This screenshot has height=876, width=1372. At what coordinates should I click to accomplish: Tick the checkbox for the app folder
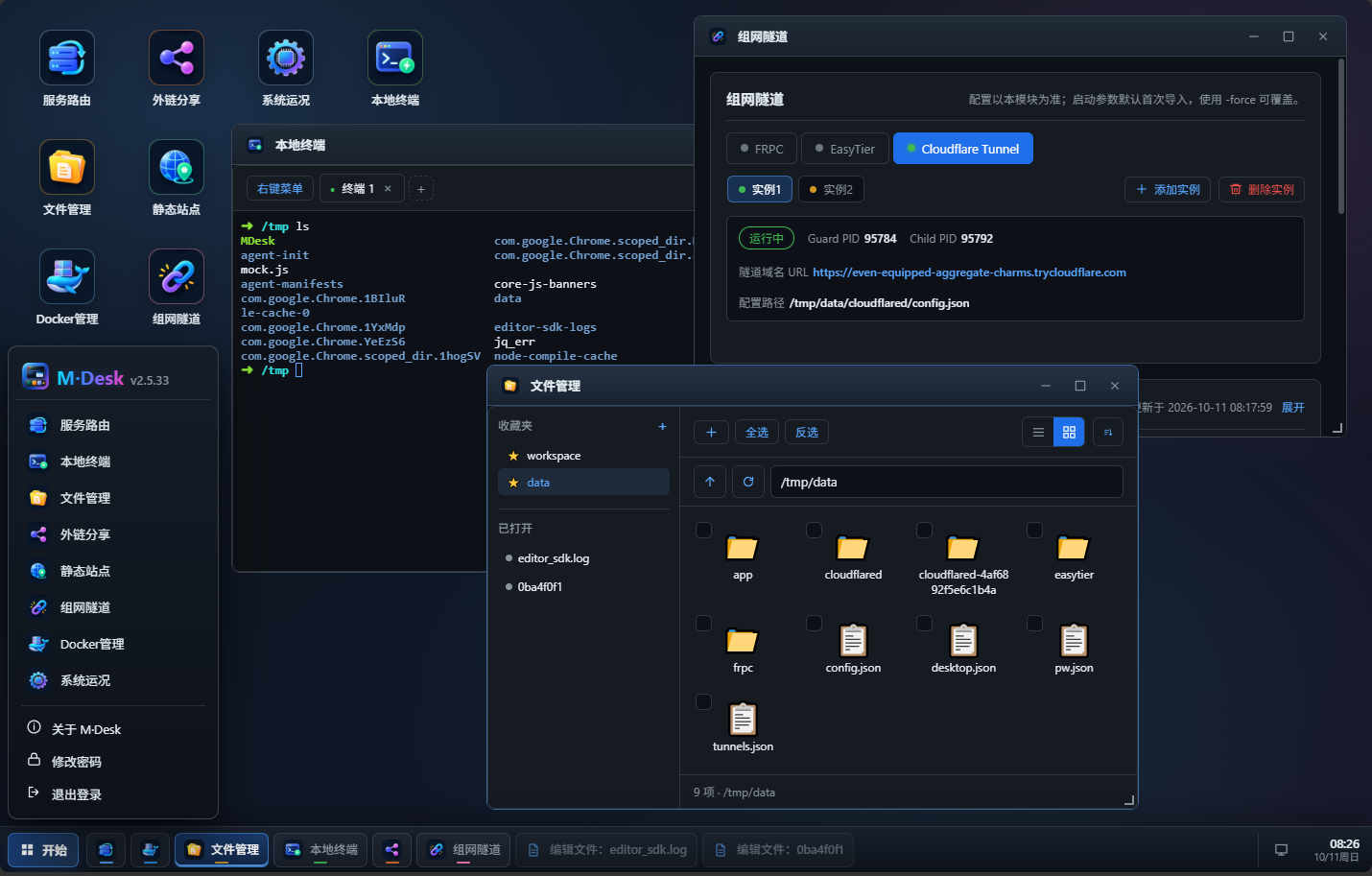coord(703,531)
